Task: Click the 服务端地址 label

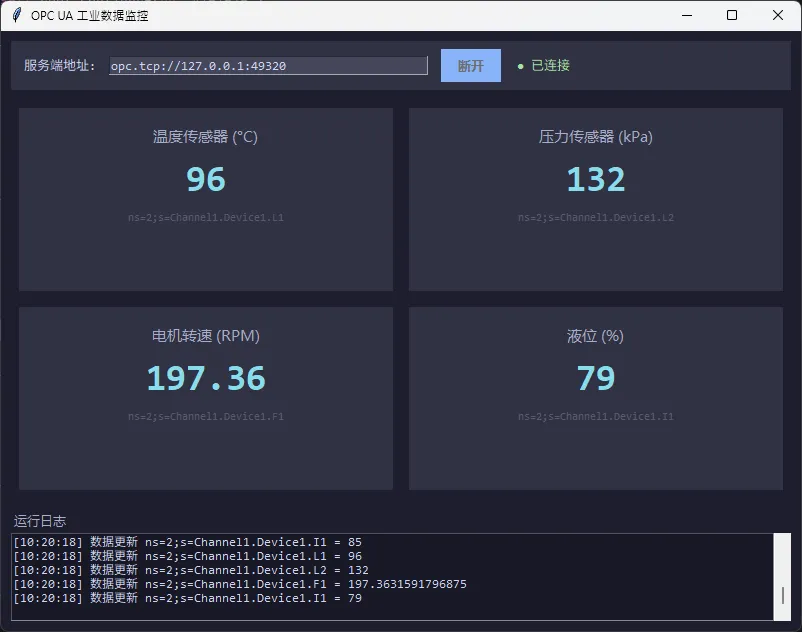Action: 59,65
